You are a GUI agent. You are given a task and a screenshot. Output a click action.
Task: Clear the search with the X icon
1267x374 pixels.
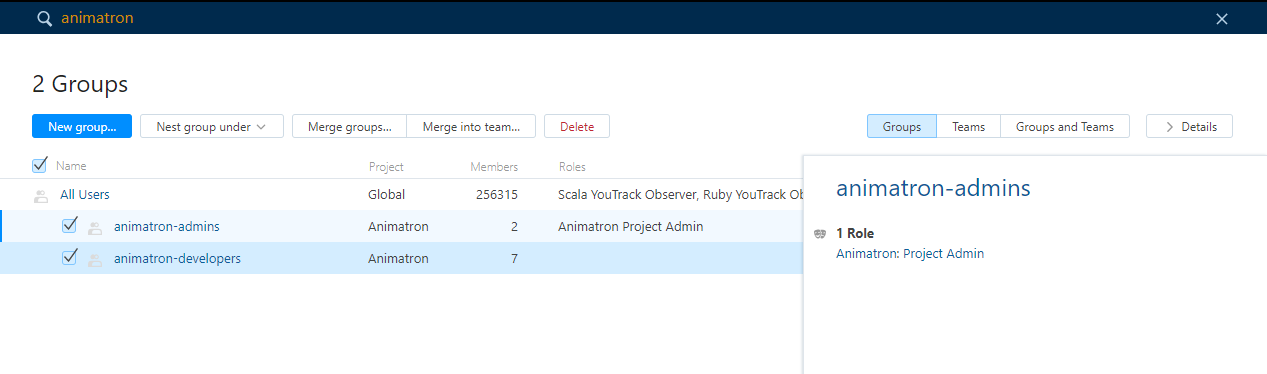click(x=1222, y=19)
